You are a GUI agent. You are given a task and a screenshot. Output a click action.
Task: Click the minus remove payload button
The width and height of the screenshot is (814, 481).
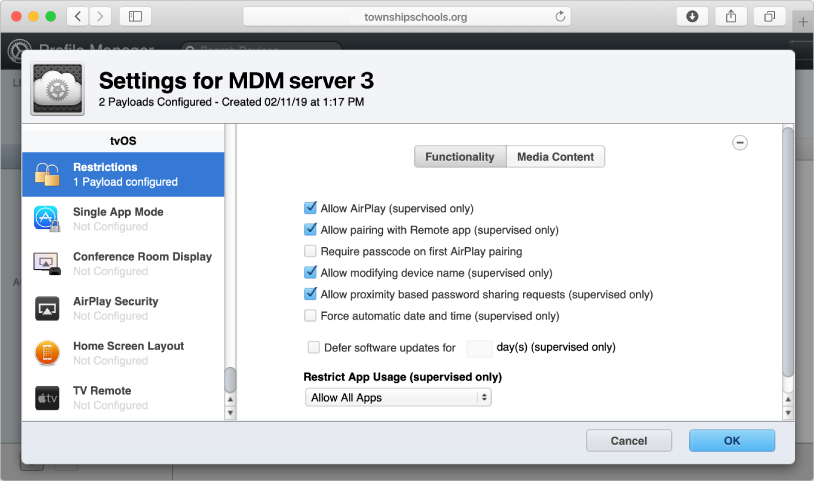(740, 143)
